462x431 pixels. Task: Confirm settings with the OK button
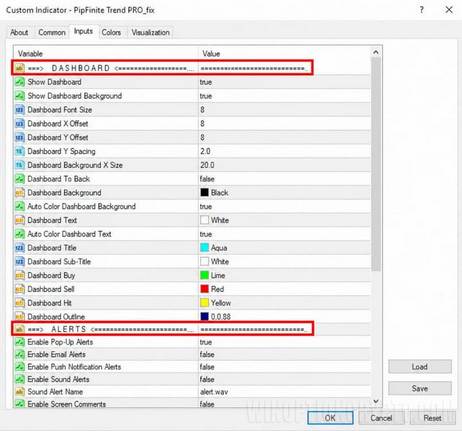(330, 418)
